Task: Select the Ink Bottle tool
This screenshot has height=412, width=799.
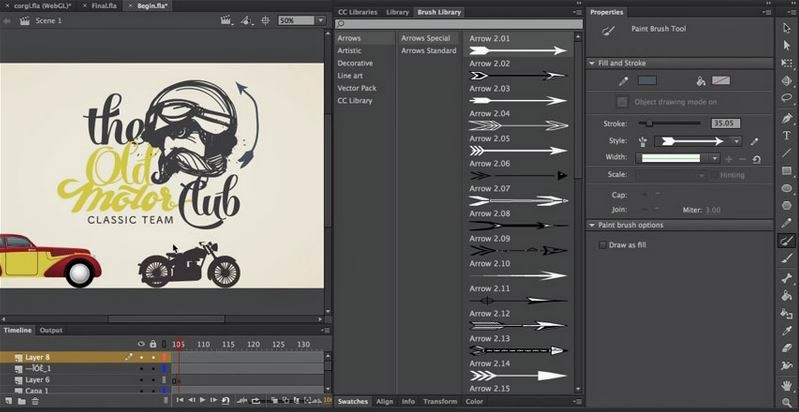Action: tap(787, 313)
